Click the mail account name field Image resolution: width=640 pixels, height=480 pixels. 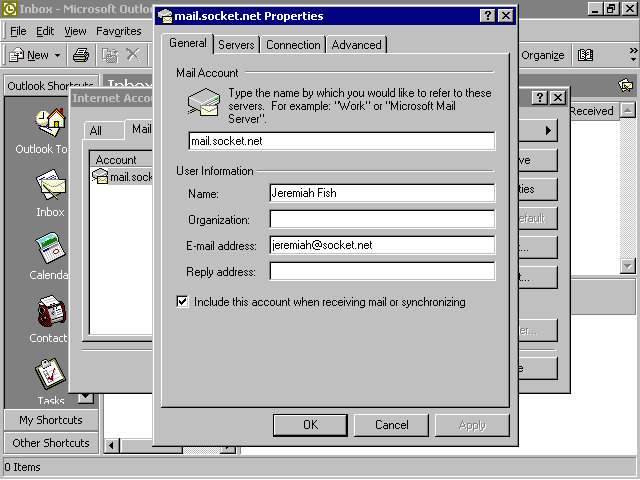tap(342, 141)
